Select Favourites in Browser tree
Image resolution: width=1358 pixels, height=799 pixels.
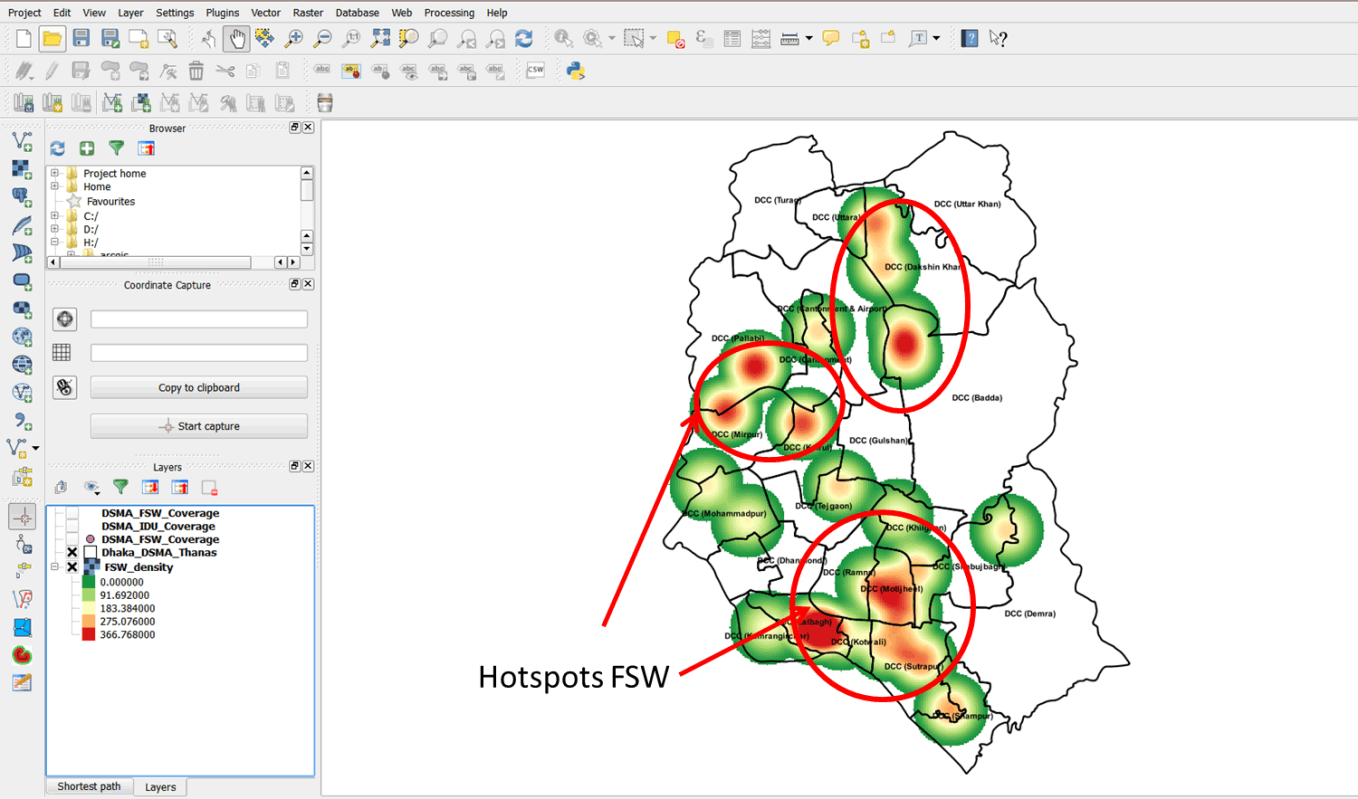pos(110,201)
